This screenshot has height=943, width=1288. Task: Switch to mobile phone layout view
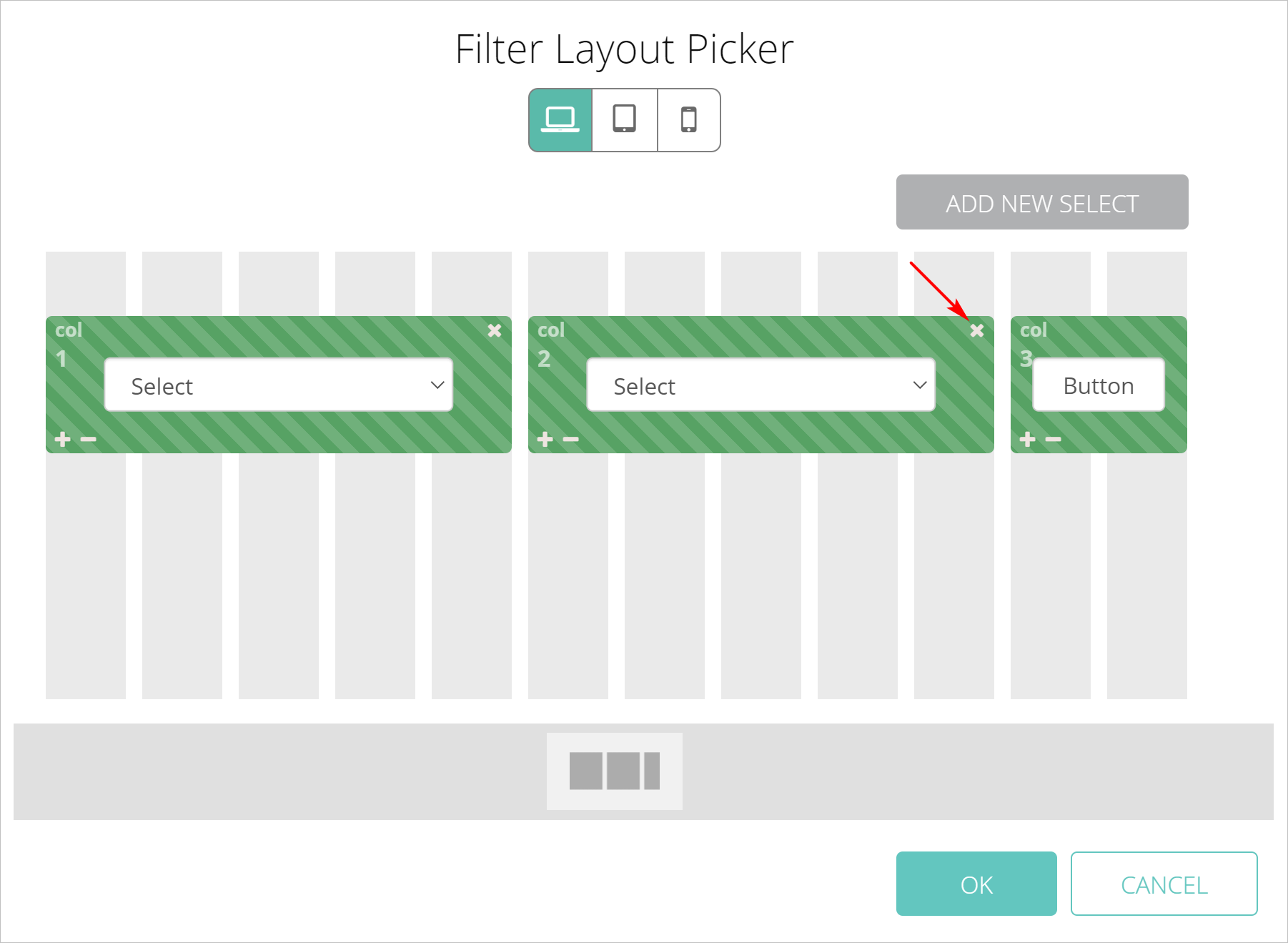click(688, 120)
